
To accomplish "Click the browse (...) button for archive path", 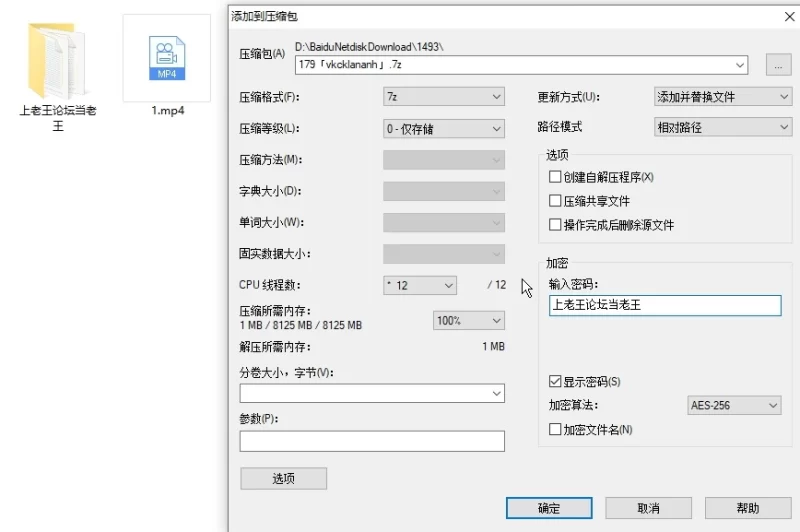I will pyautogui.click(x=778, y=65).
